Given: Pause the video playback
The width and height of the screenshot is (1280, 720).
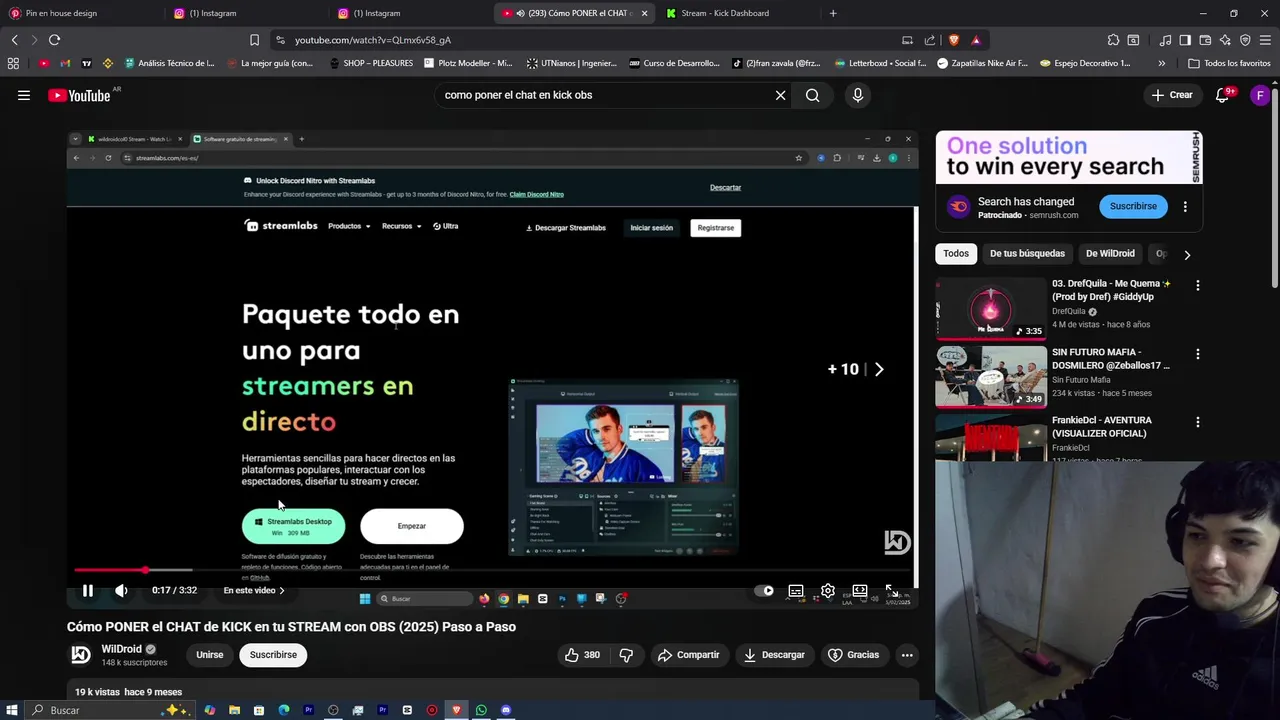Looking at the screenshot, I should pyautogui.click(x=88, y=590).
